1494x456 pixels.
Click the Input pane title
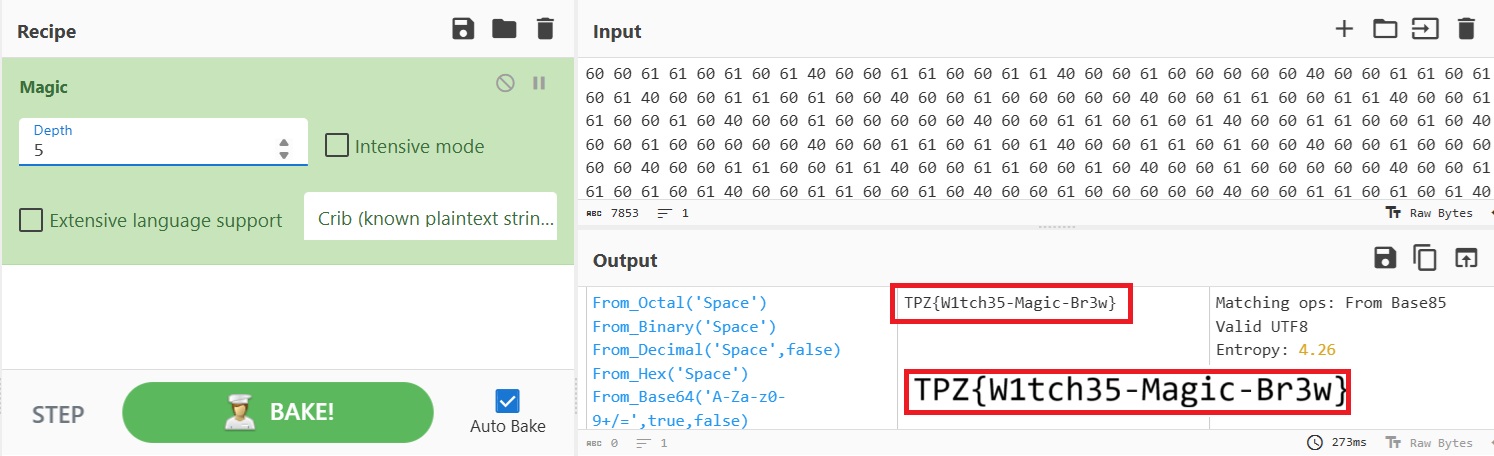click(617, 31)
